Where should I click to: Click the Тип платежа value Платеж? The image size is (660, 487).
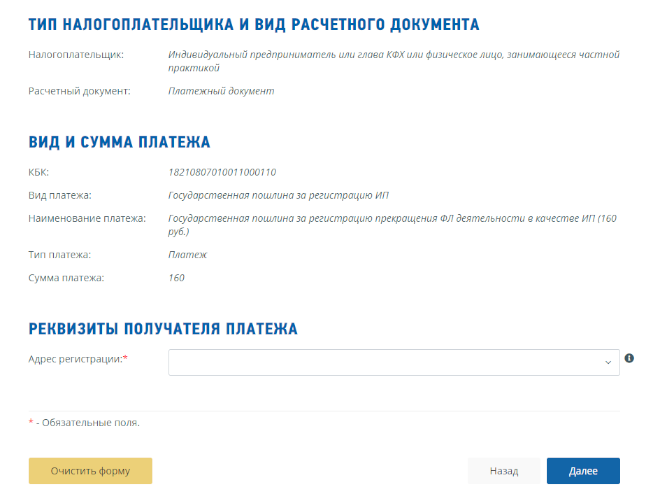click(x=187, y=255)
